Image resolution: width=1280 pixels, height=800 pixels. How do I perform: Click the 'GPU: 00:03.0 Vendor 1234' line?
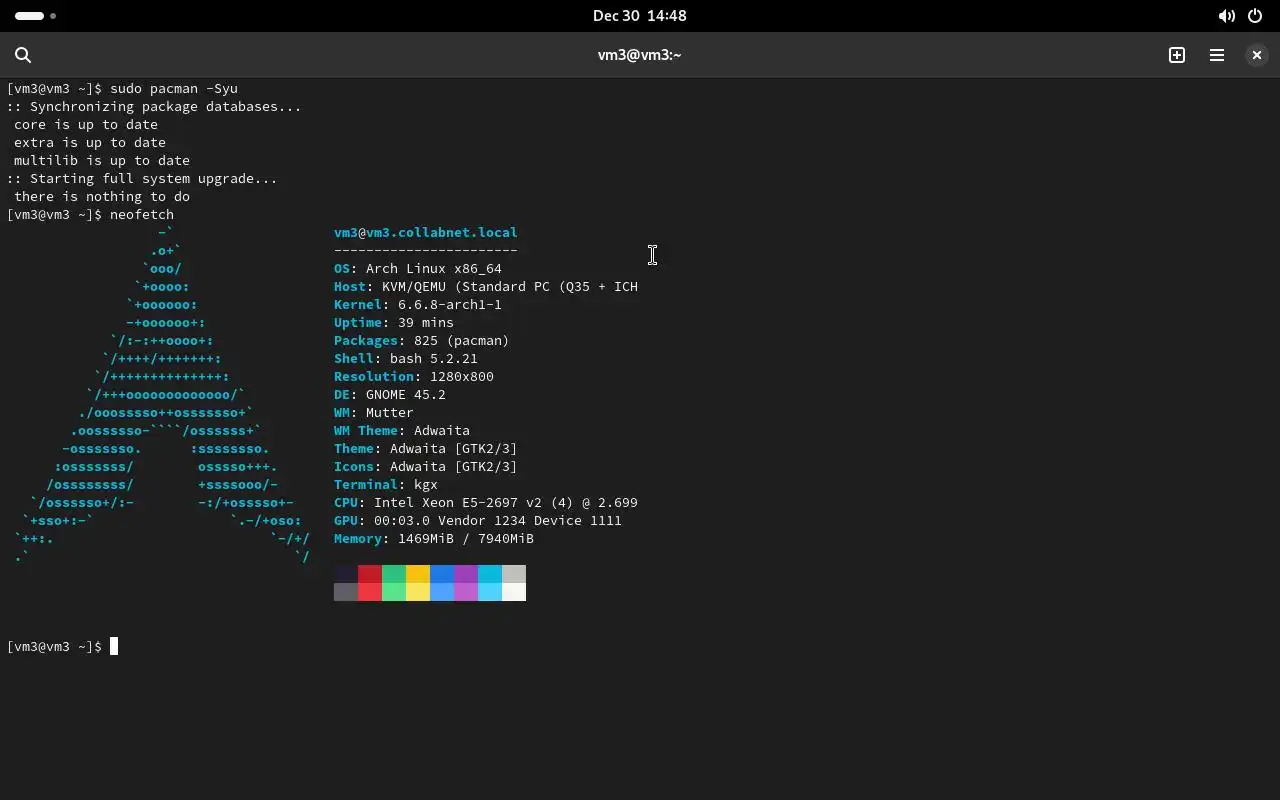[478, 520]
